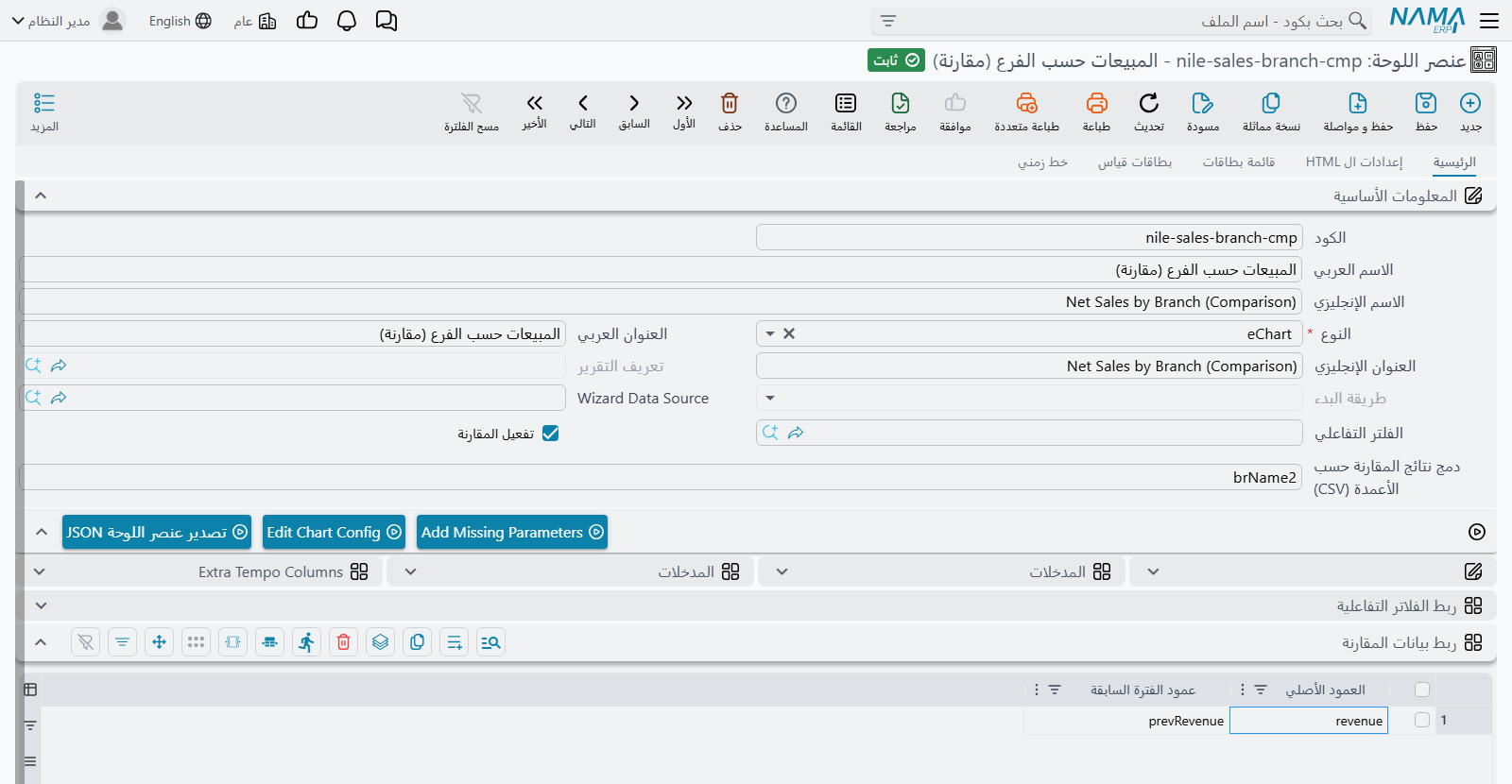The width and height of the screenshot is (1512, 784).
Task: Open the طريقة البدء dropdown arrow
Action: pos(770,399)
